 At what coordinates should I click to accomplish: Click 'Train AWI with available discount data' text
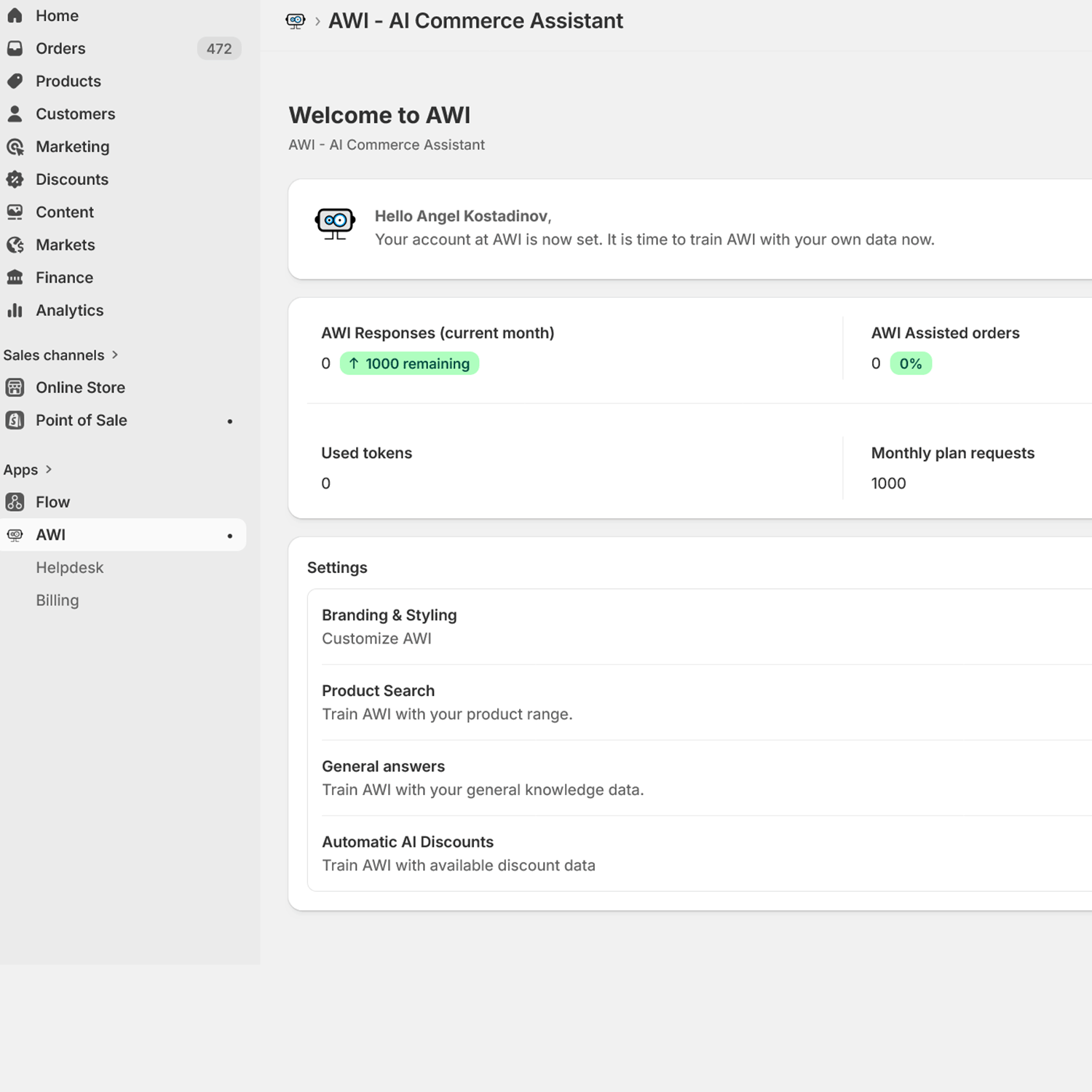coord(459,866)
